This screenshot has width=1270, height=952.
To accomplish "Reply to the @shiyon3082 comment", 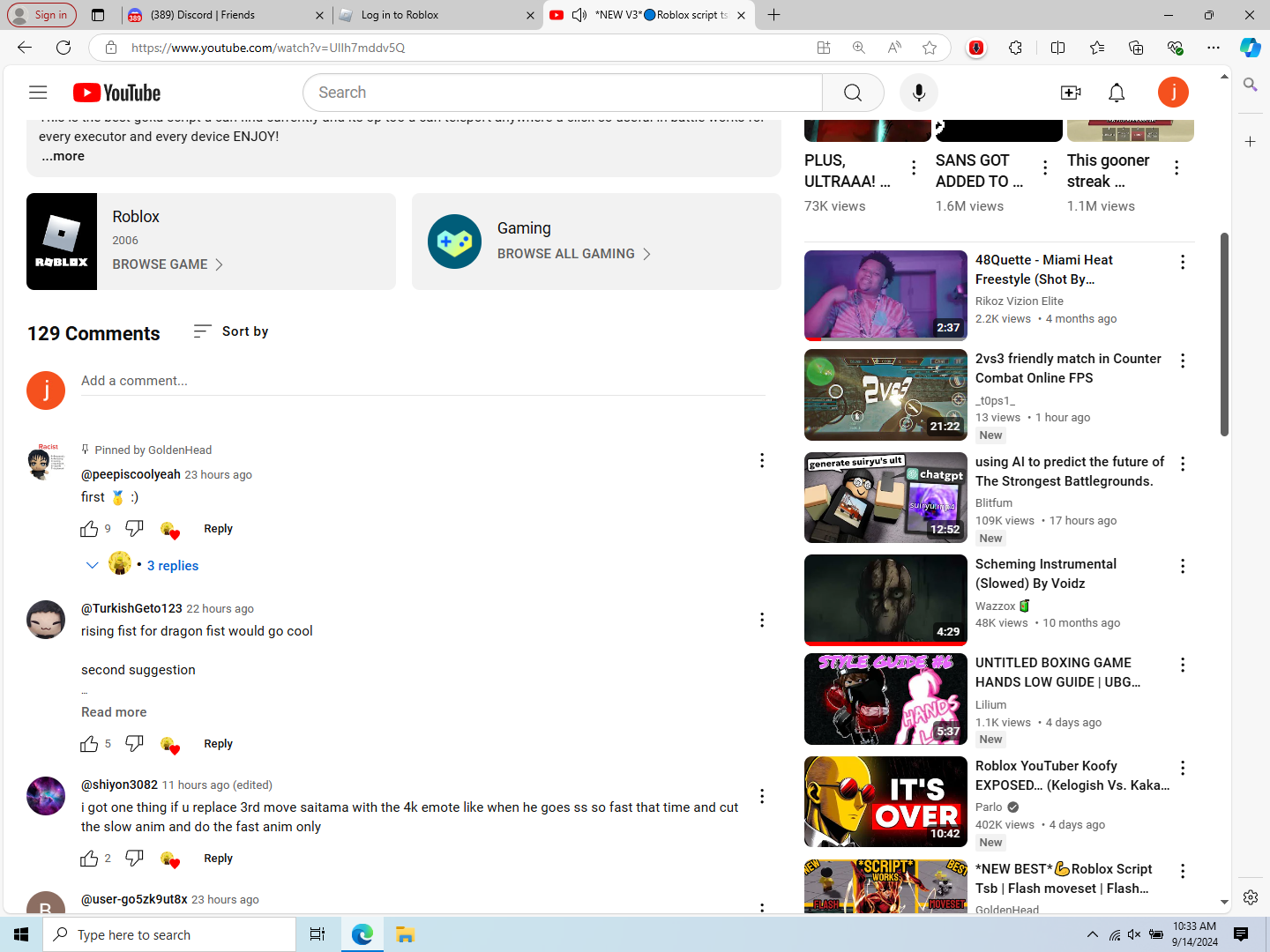I will point(218,859).
